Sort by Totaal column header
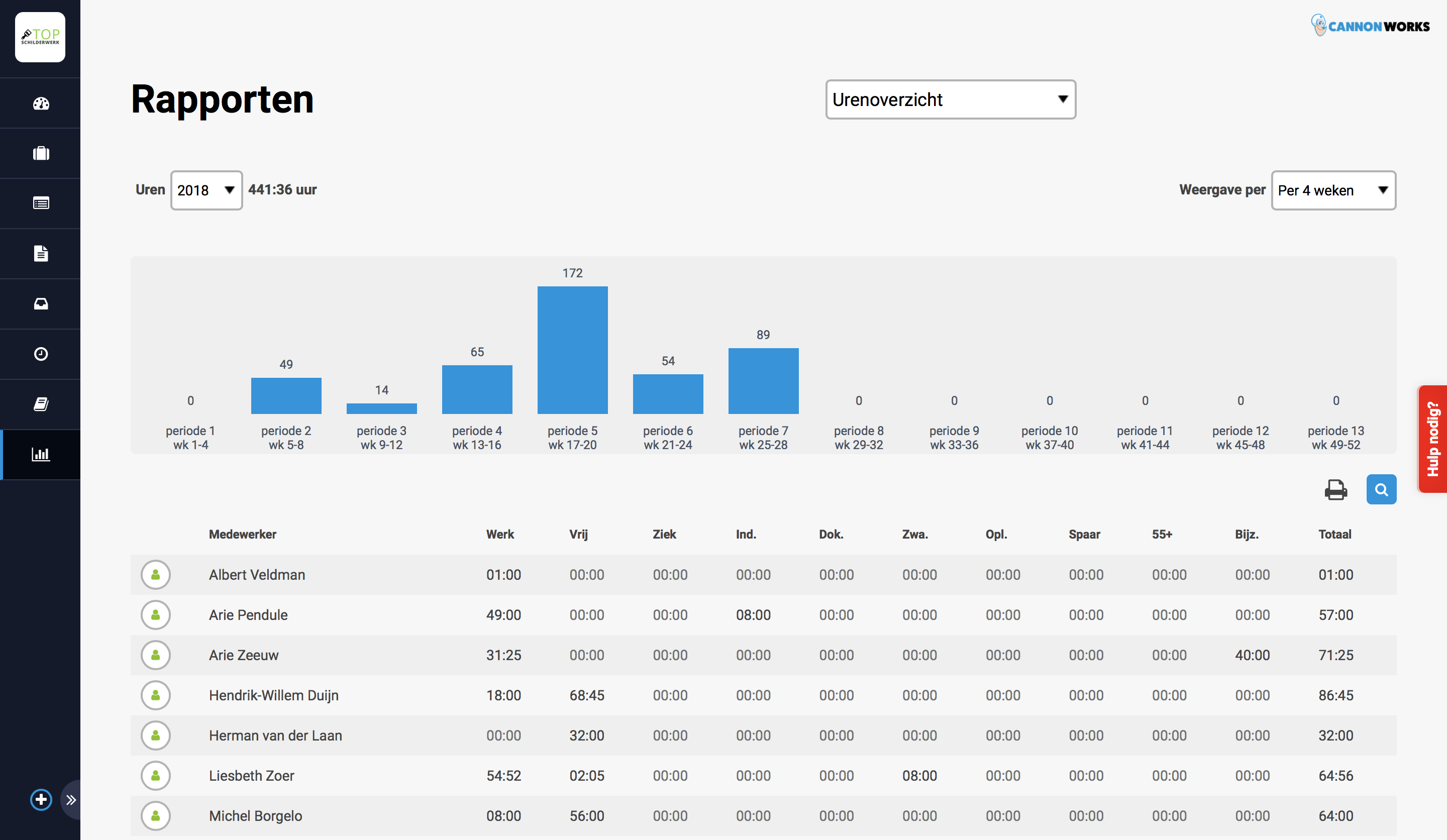The width and height of the screenshot is (1447, 840). [x=1334, y=534]
